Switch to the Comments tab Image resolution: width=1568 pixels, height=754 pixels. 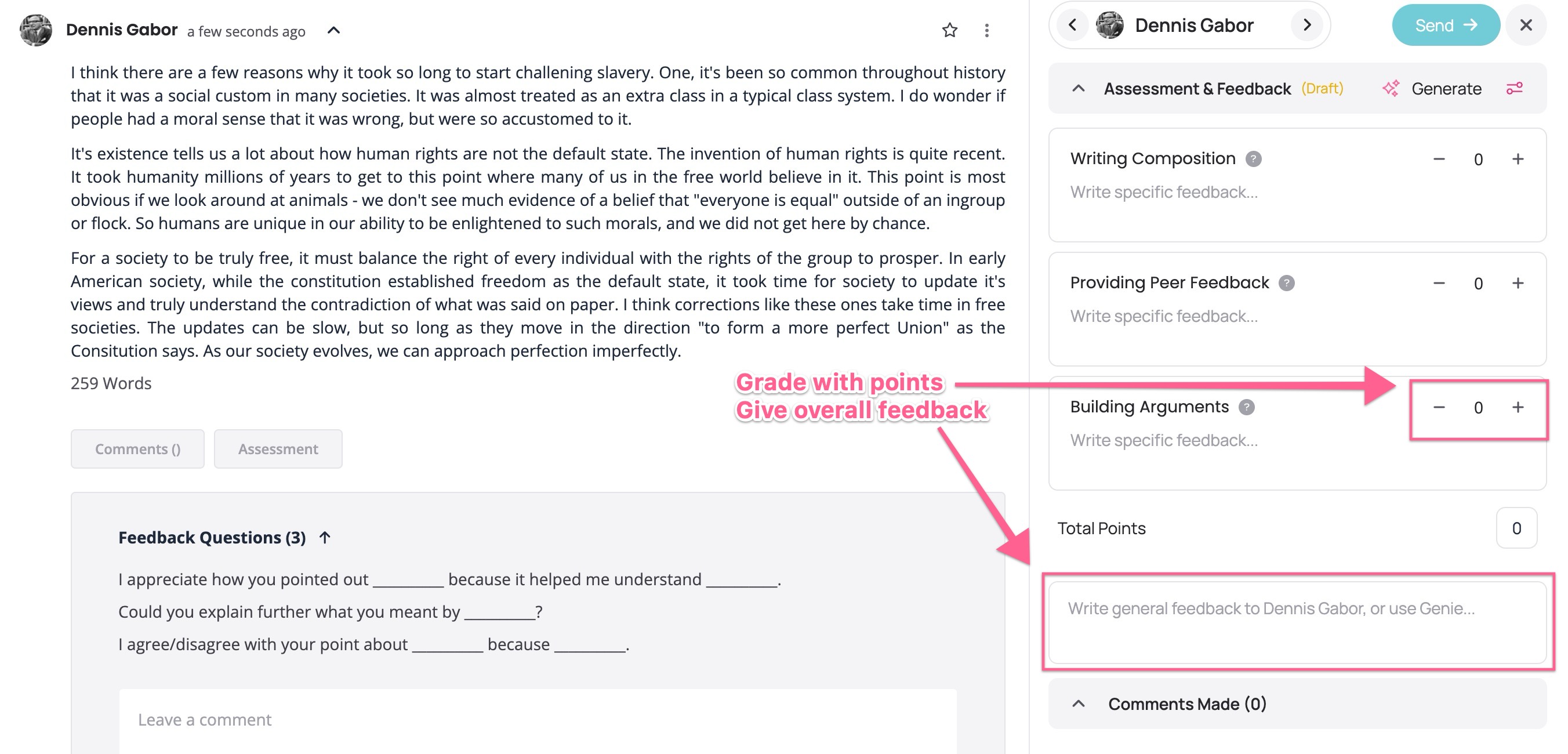tap(137, 449)
